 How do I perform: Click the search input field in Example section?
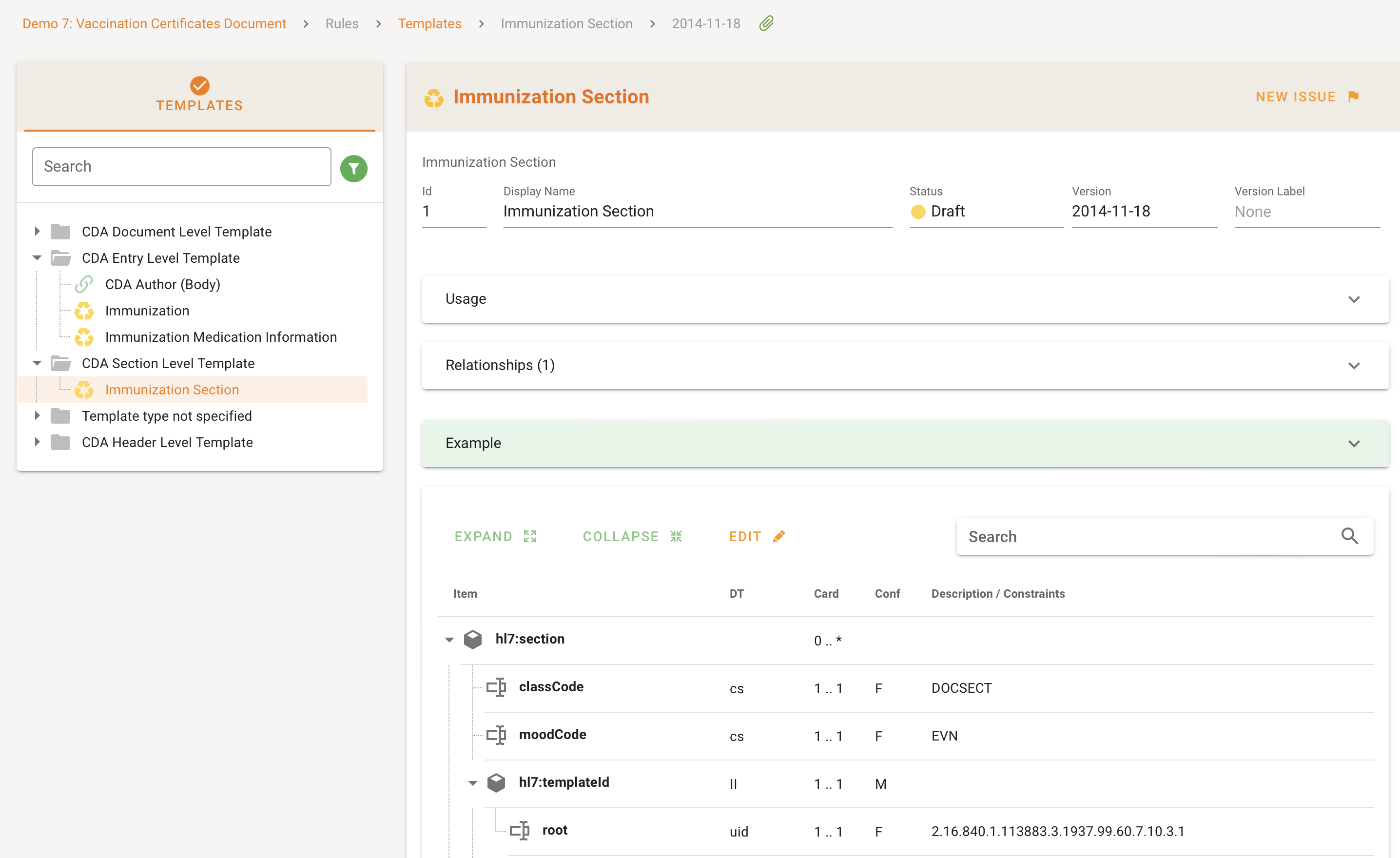tap(1150, 536)
